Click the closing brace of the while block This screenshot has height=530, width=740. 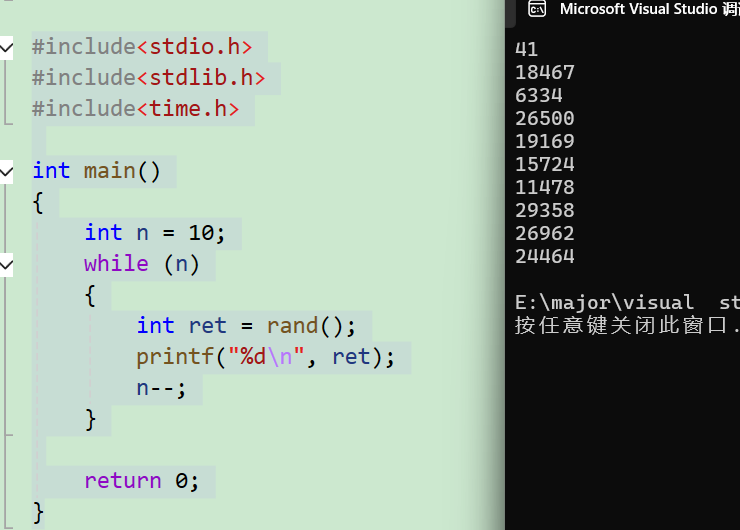(91, 420)
